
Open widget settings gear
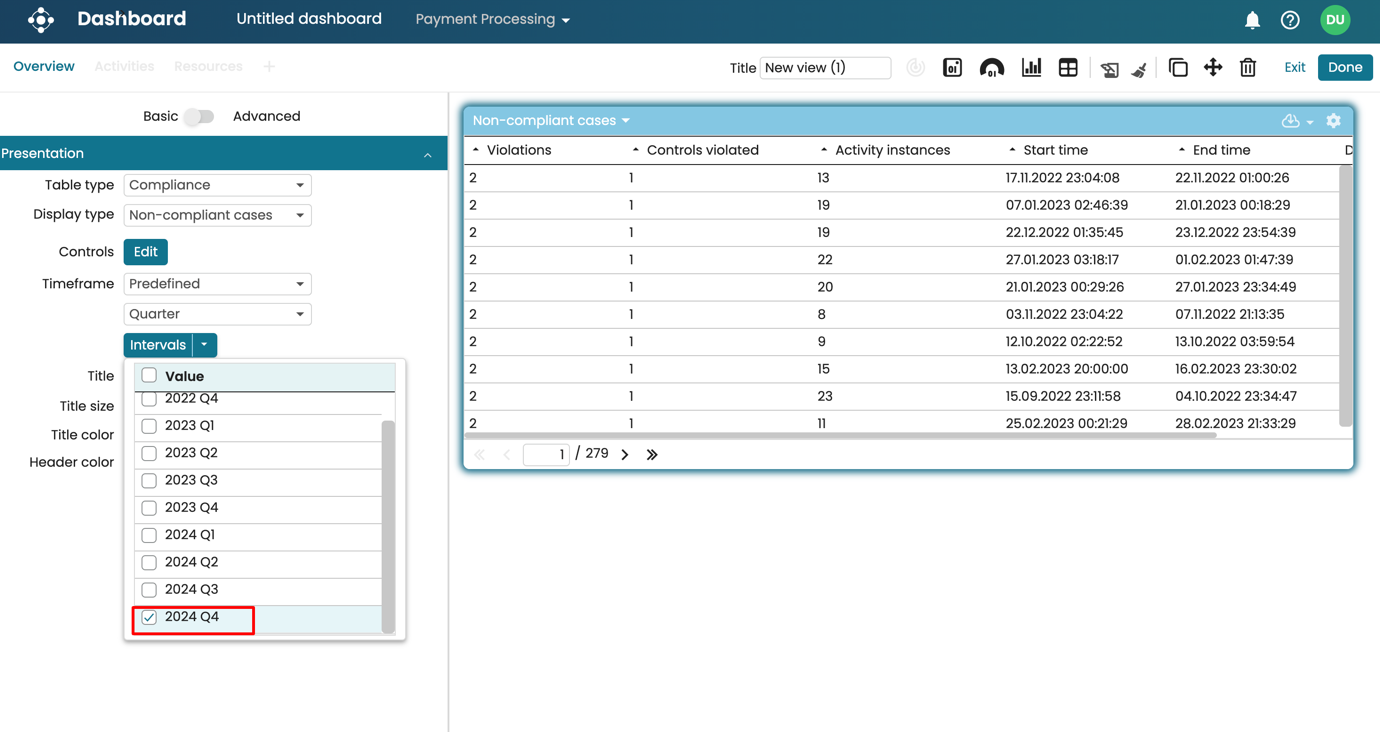[1333, 121]
